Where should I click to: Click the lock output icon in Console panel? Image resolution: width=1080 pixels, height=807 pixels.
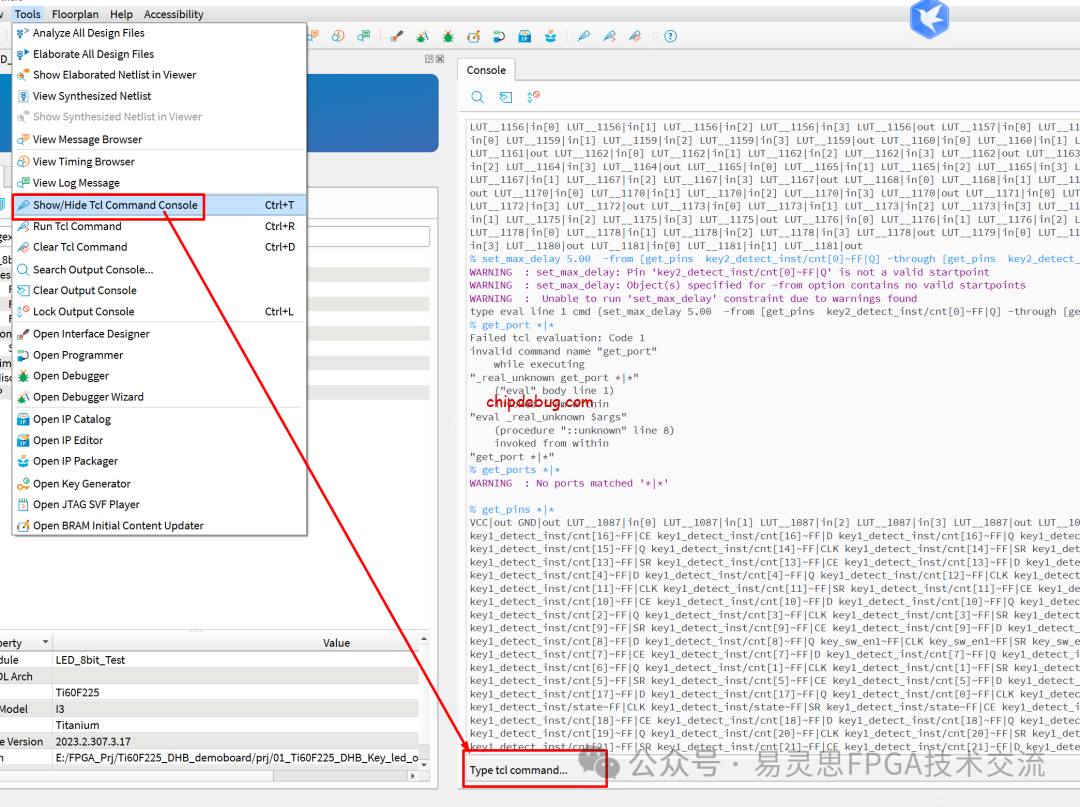click(533, 97)
